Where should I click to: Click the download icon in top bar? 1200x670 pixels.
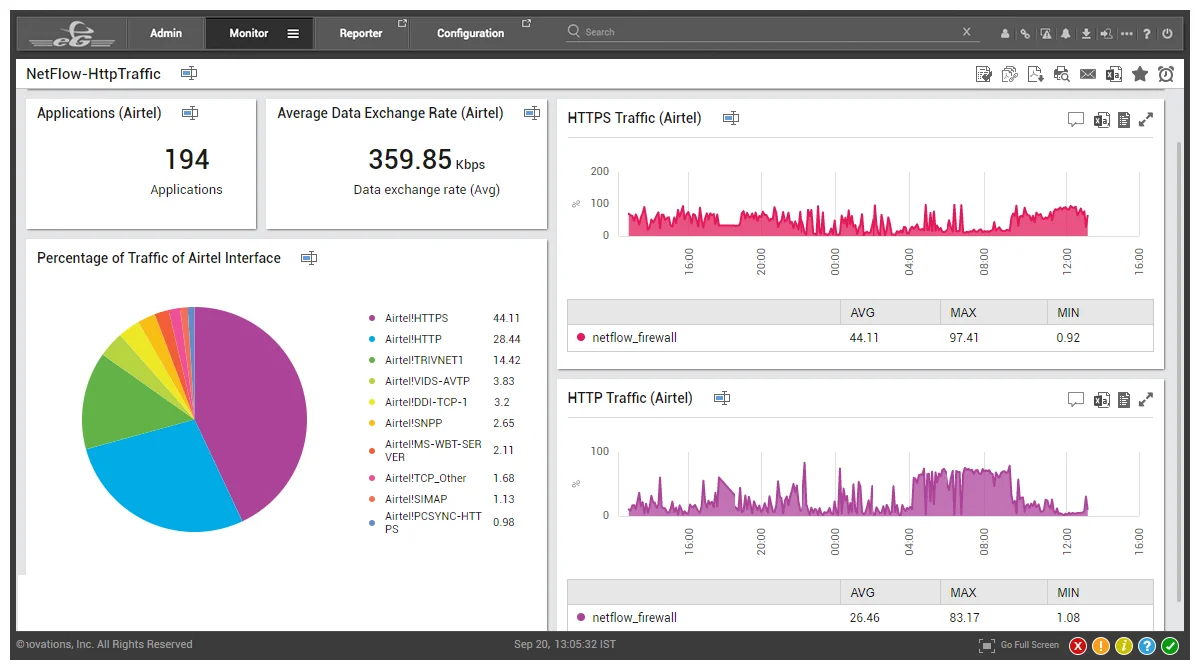click(x=1086, y=33)
